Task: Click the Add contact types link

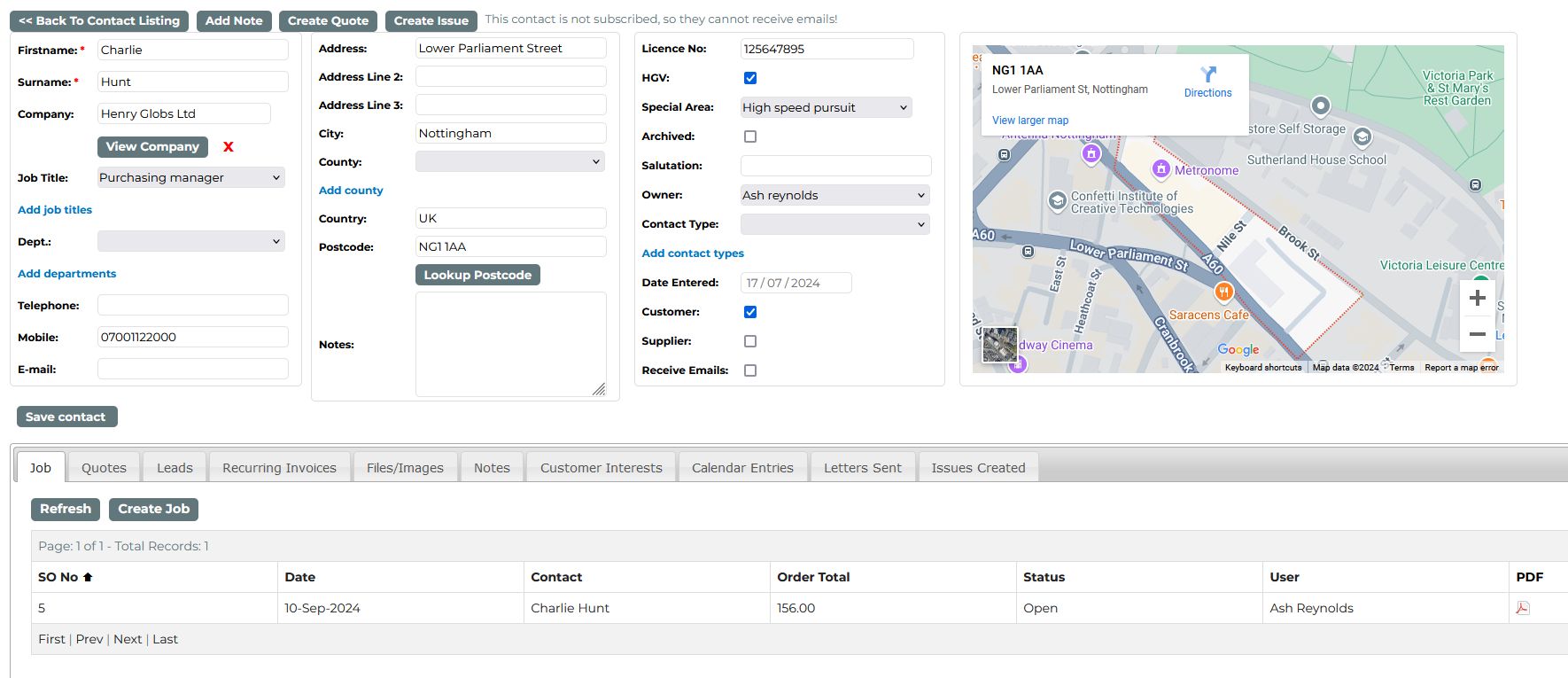Action: [693, 253]
